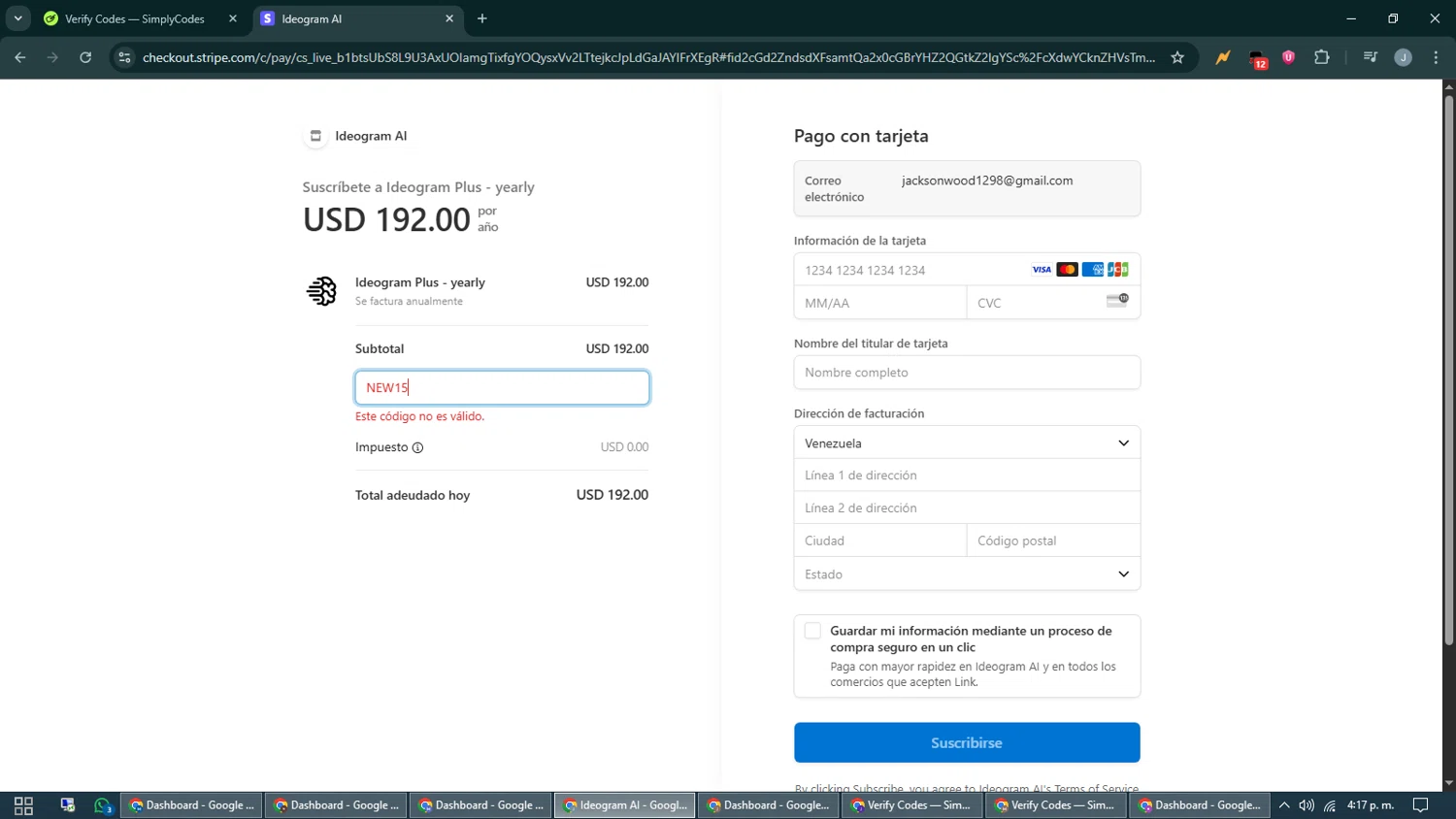
Task: Open WhatsApp from the taskbar
Action: tap(103, 805)
